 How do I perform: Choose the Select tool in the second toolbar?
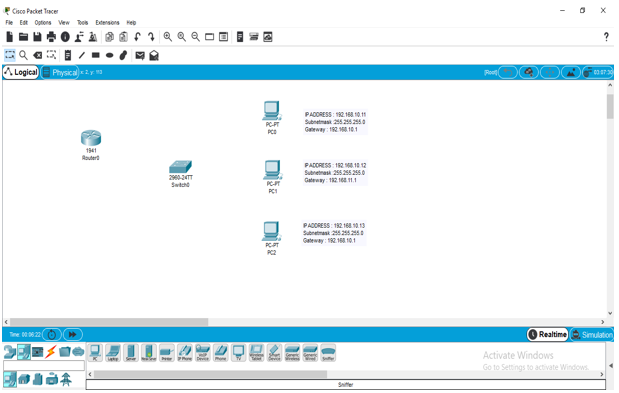pos(10,55)
